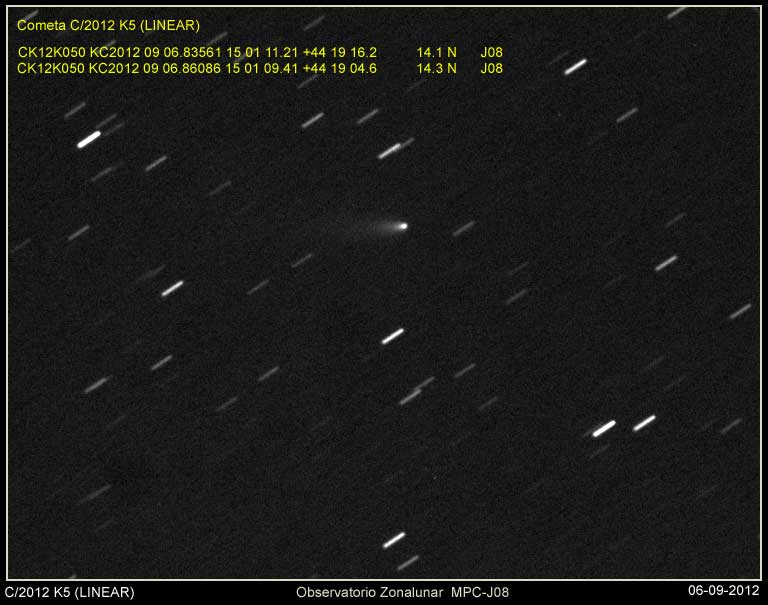Click the magnitude value 14.1 N
768x605 pixels.
[436, 52]
